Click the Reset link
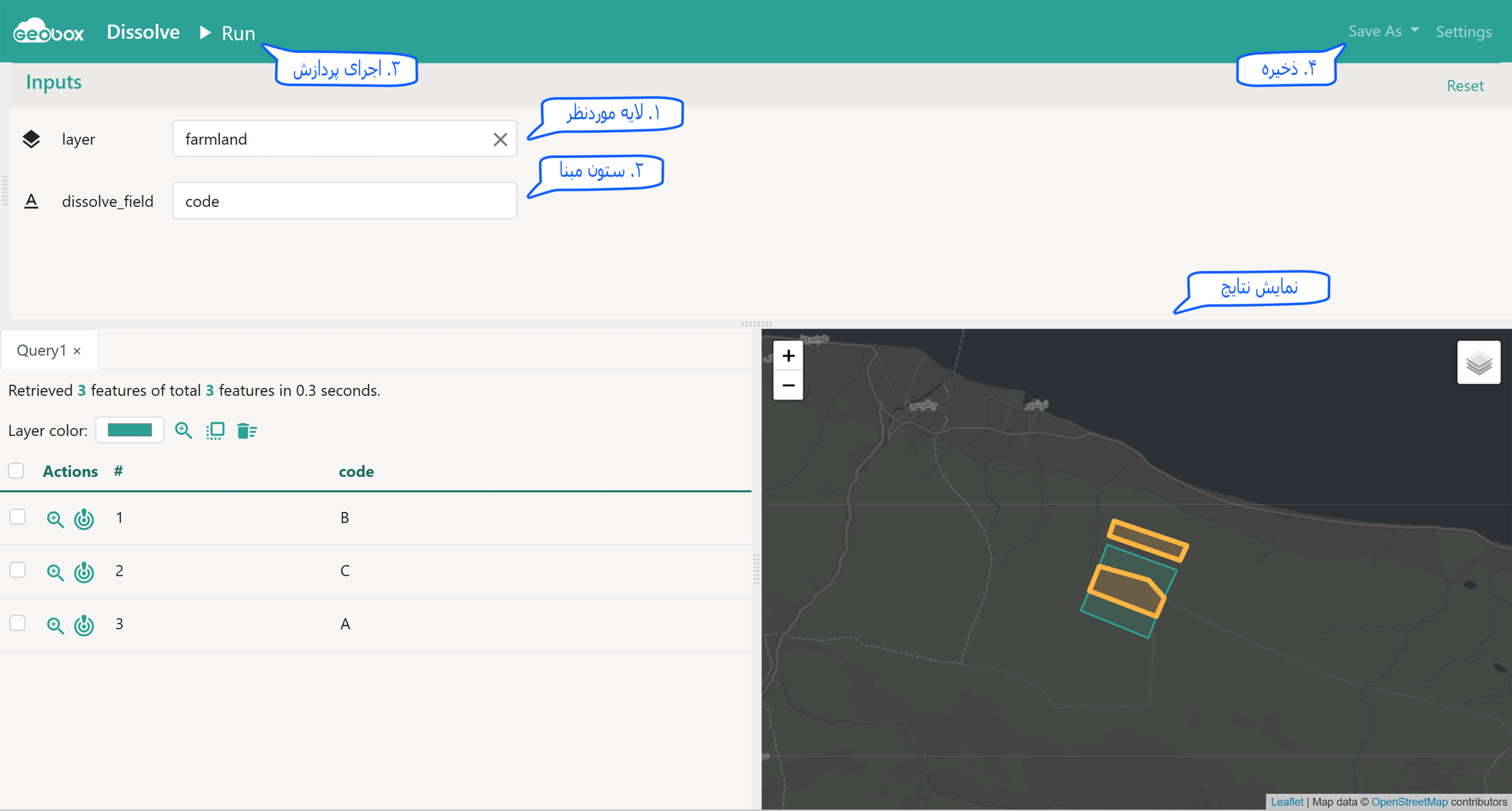The width and height of the screenshot is (1512, 811). click(x=1465, y=86)
